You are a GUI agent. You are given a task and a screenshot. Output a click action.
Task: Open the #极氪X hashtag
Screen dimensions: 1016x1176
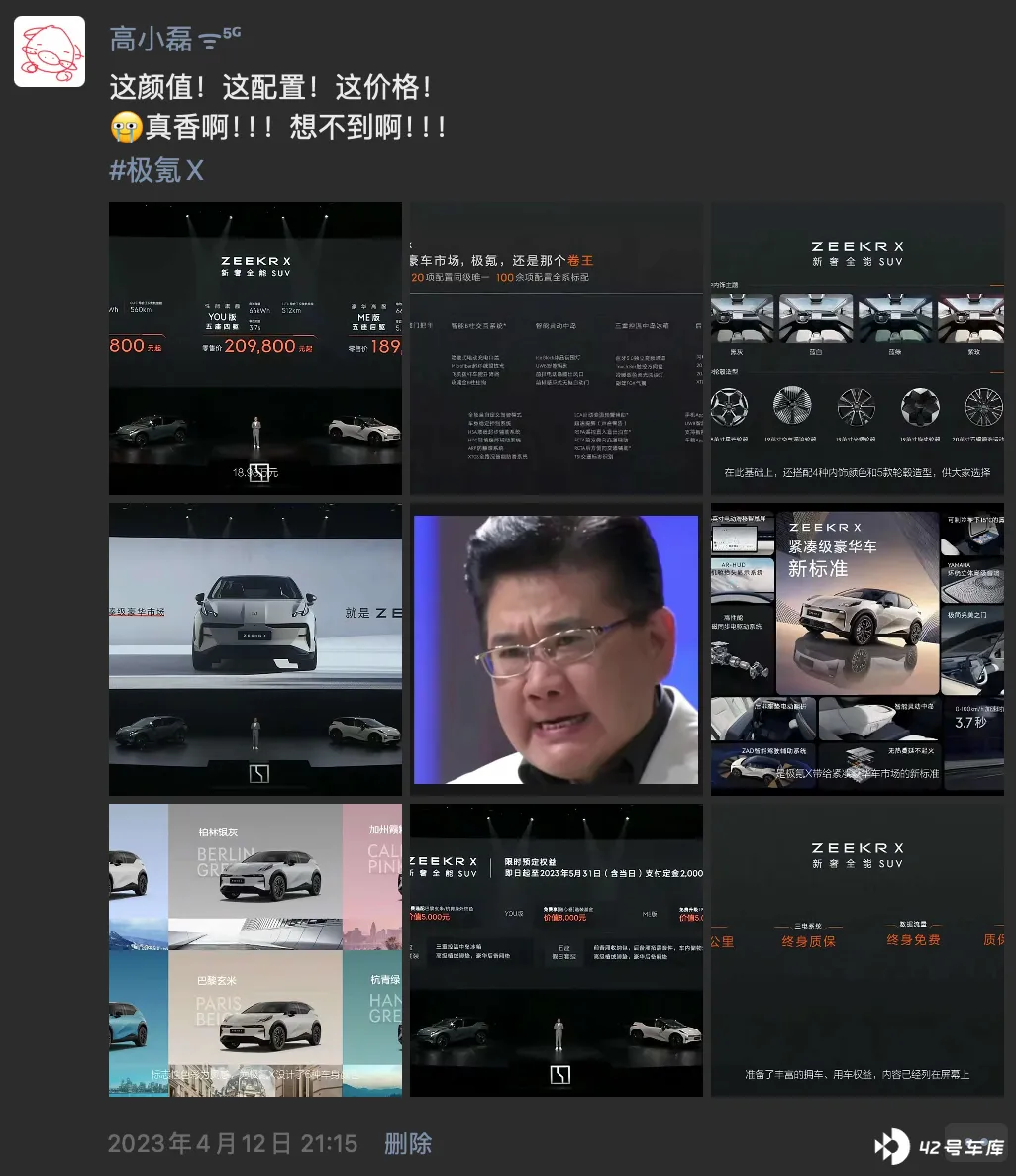[156, 170]
